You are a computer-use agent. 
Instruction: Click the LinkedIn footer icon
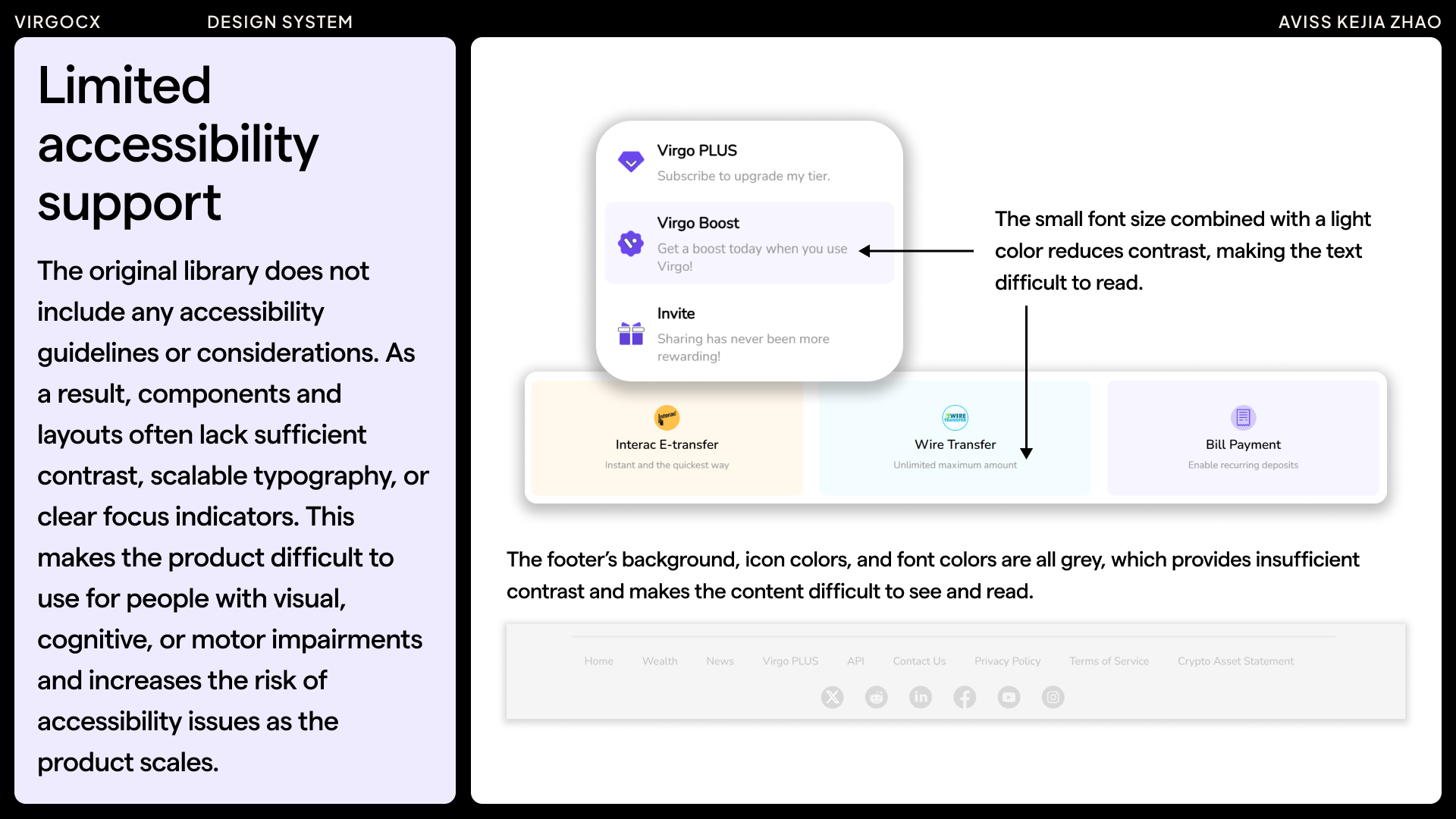pos(921,697)
